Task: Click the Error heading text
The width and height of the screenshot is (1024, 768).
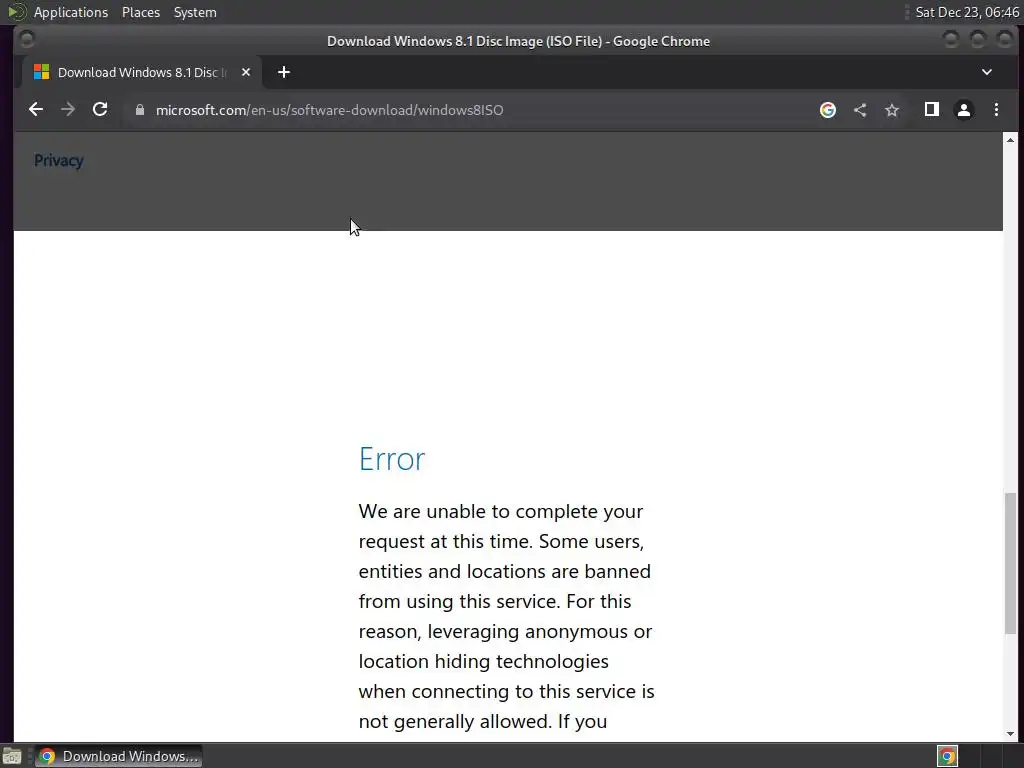Action: tap(392, 459)
